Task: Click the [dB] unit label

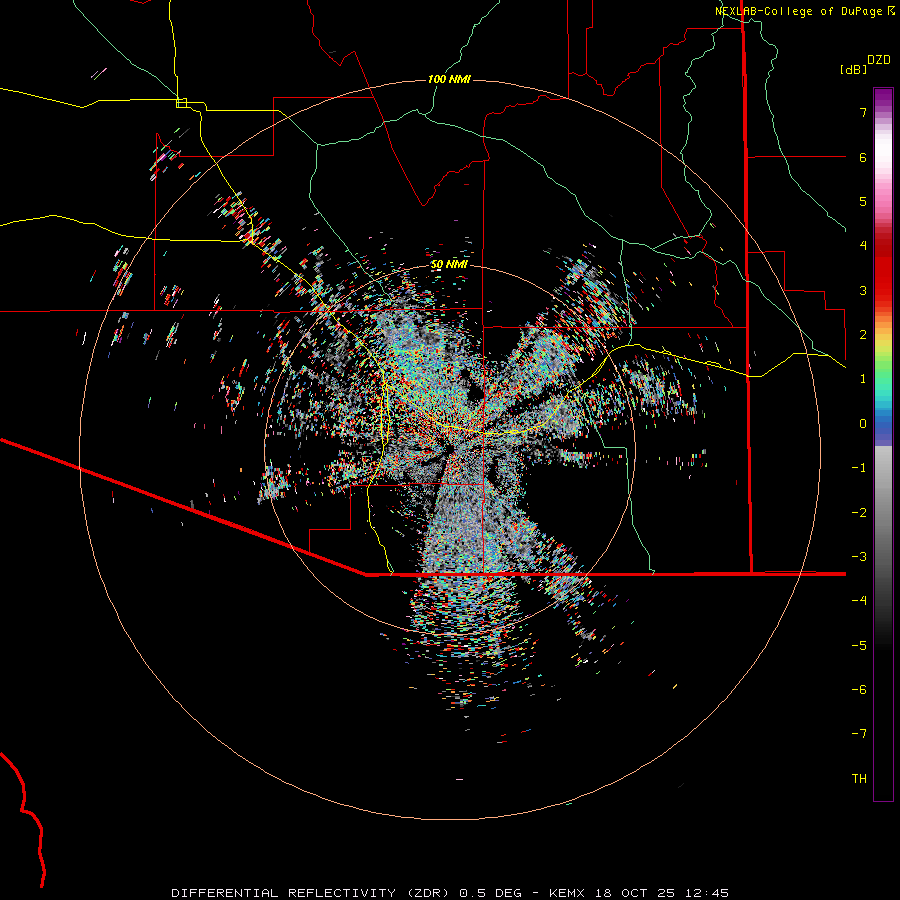Action: coord(853,69)
